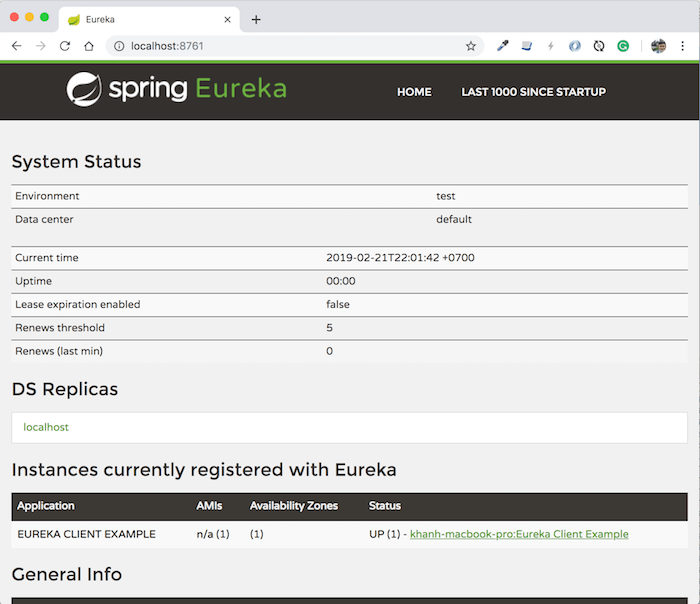Click the sync arrows extension icon
700x604 pixels.
click(599, 46)
